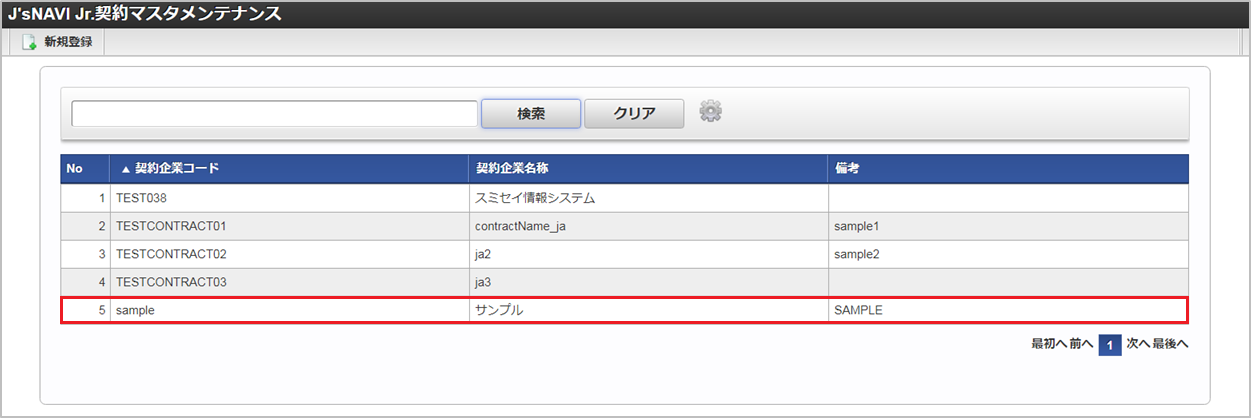Click the uppercase SAMPLE remarks cell

(1008, 310)
